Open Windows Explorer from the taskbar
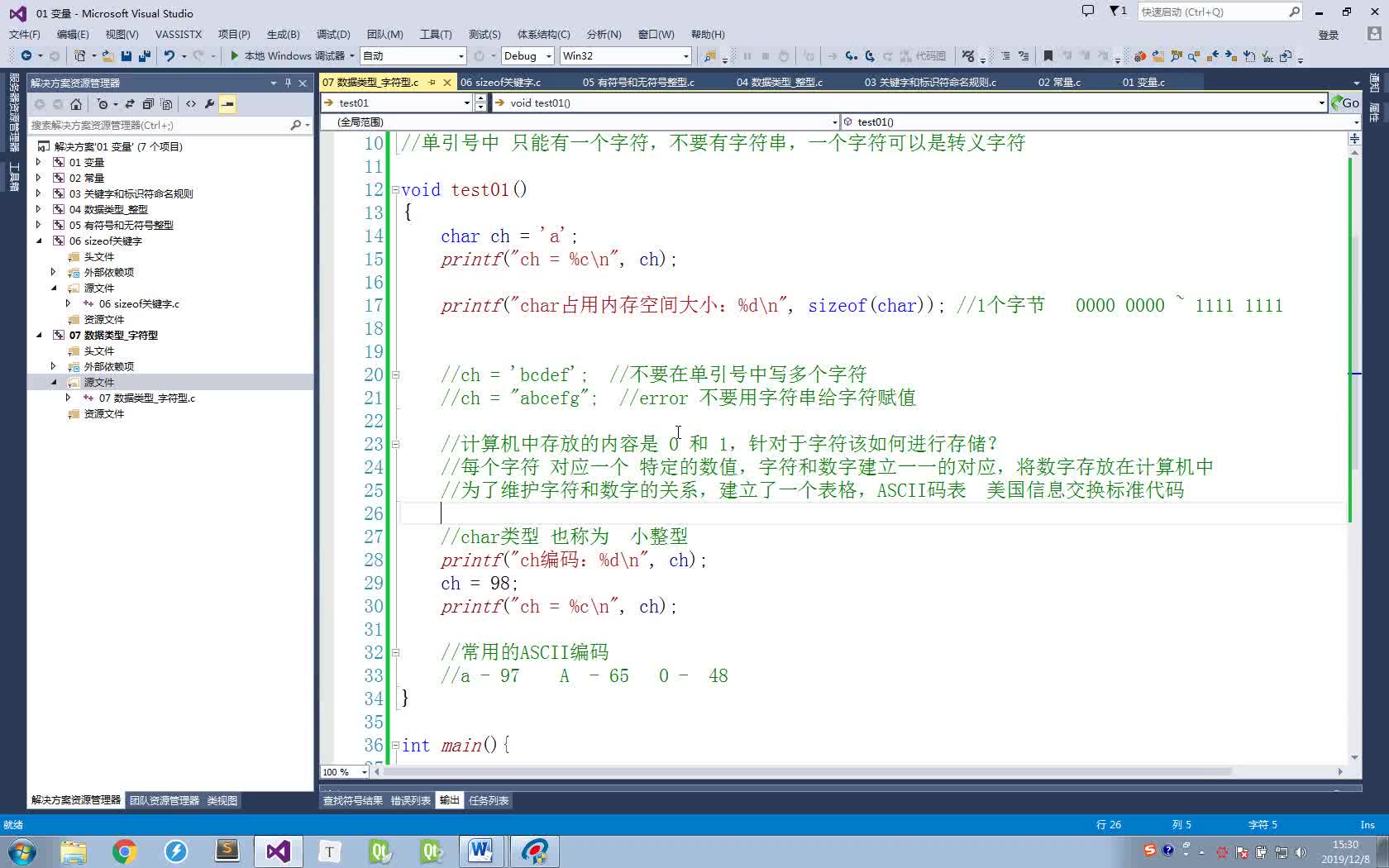Viewport: 1389px width, 868px height. (x=73, y=851)
